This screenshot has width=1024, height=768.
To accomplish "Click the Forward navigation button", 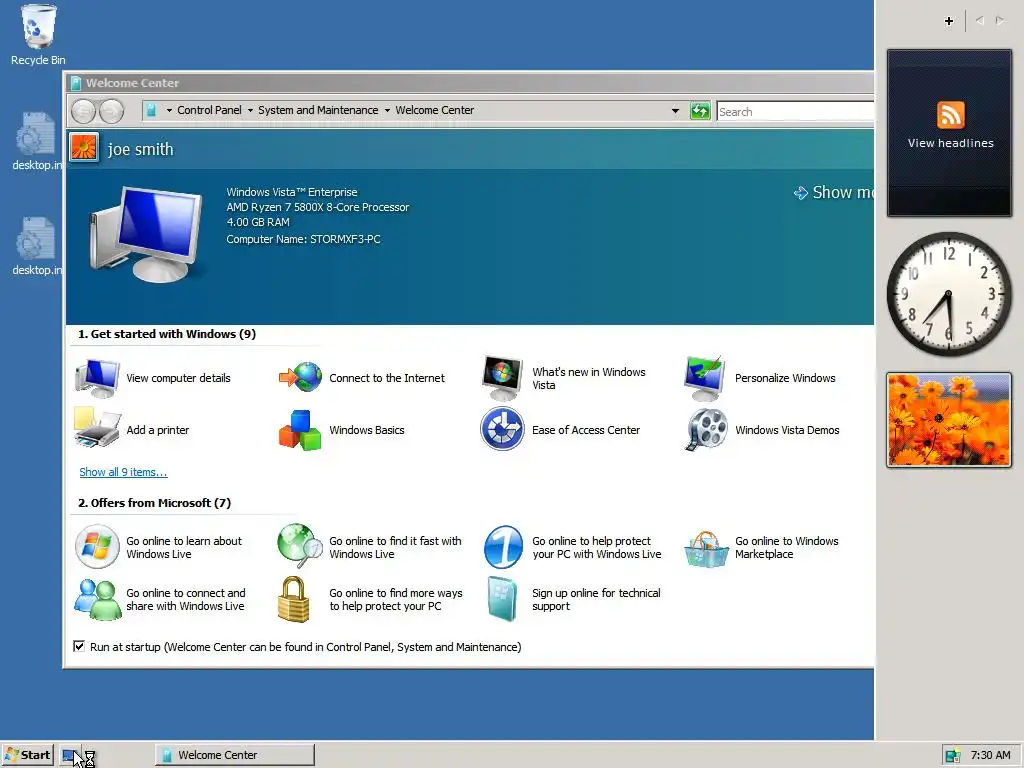I will pos(111,111).
